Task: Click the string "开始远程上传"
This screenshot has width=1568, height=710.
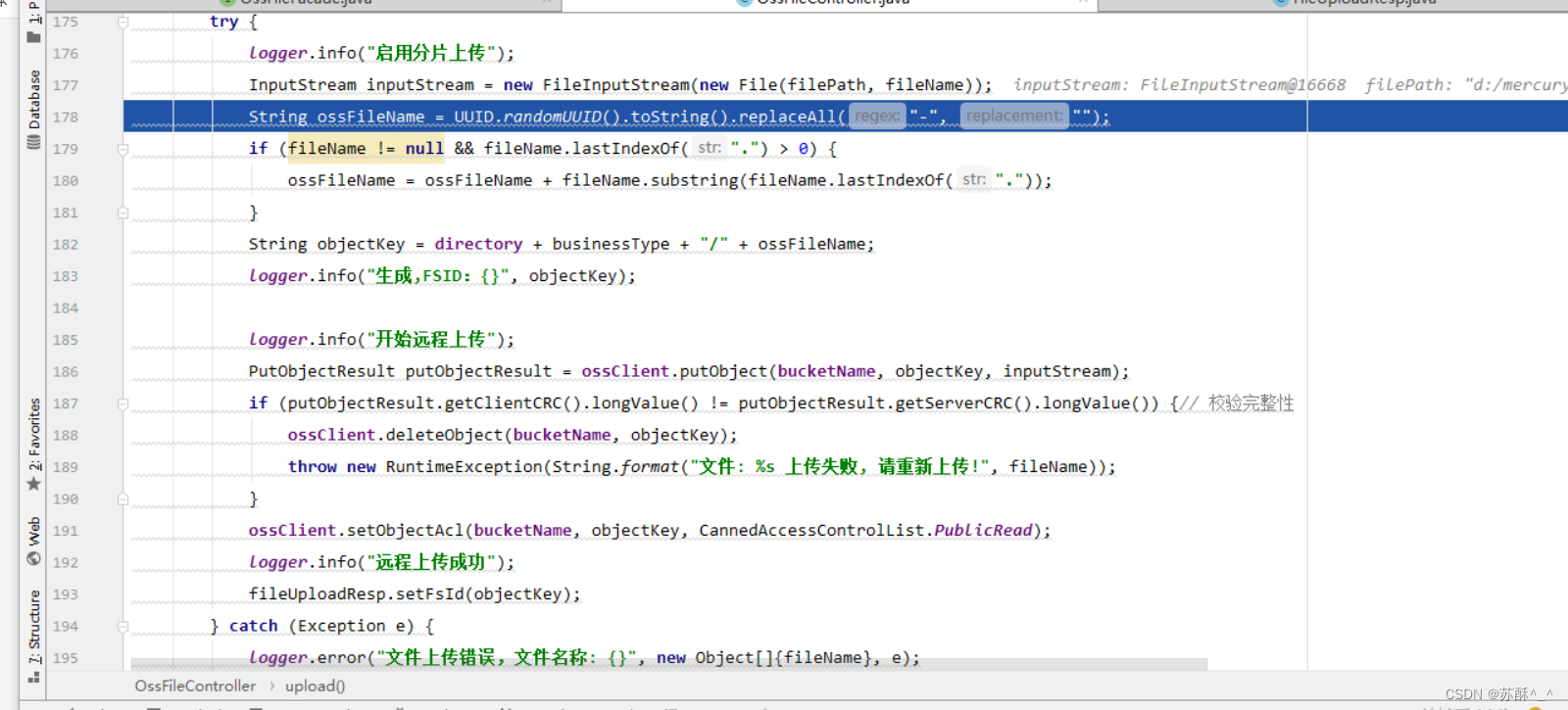Action: [430, 339]
